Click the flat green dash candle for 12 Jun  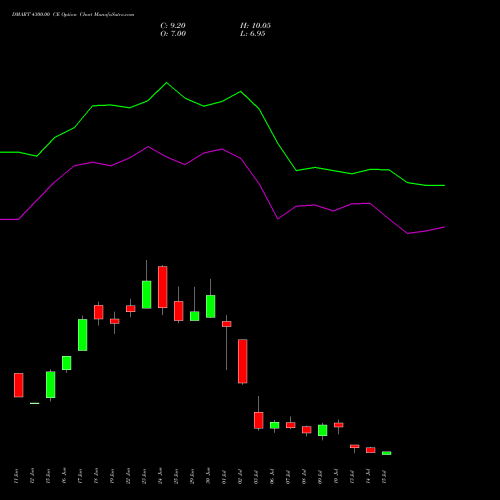pyautogui.click(x=35, y=403)
